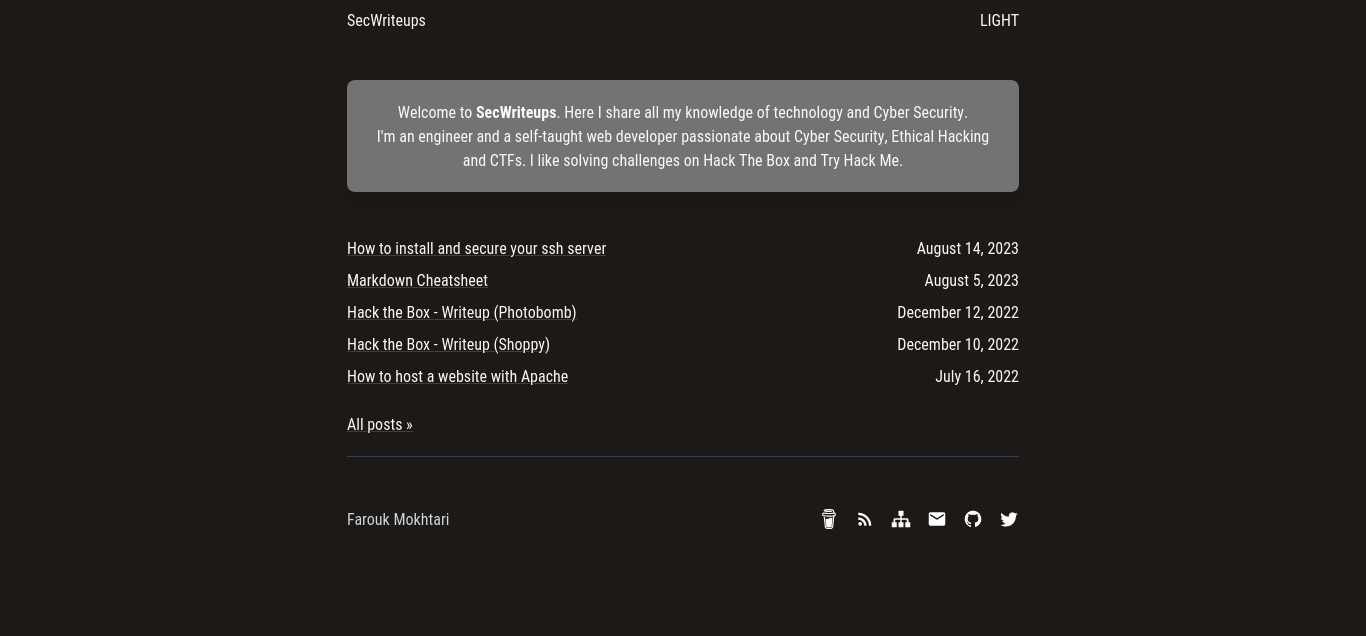Image resolution: width=1366 pixels, height=636 pixels.
Task: Open the RSS feed icon
Action: pos(865,519)
